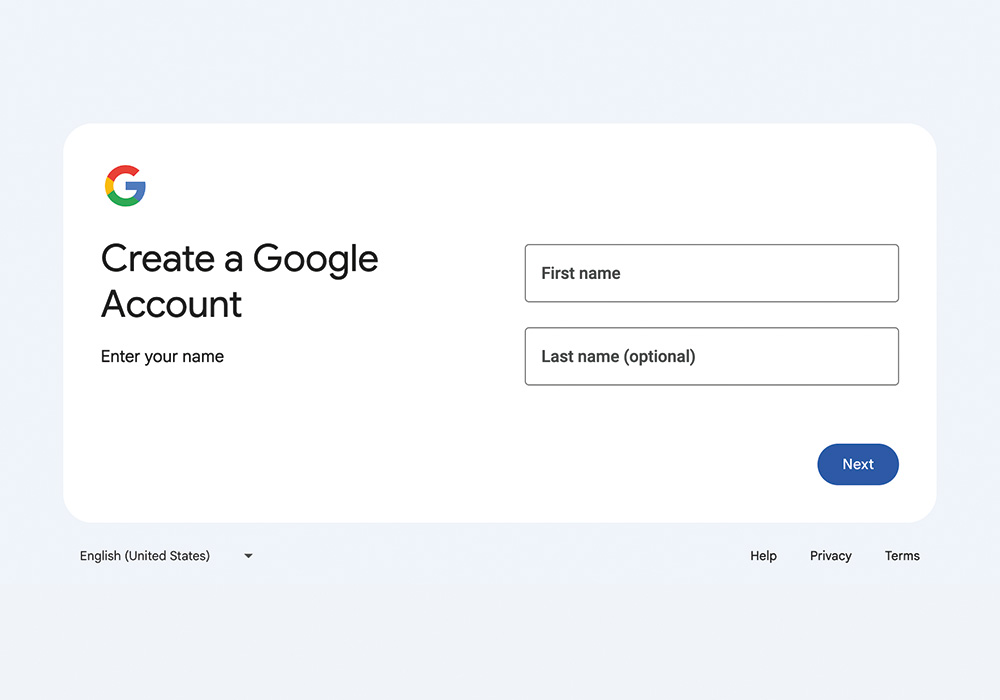
Task: Click the "(United States)" part of language label
Action: click(x=167, y=556)
